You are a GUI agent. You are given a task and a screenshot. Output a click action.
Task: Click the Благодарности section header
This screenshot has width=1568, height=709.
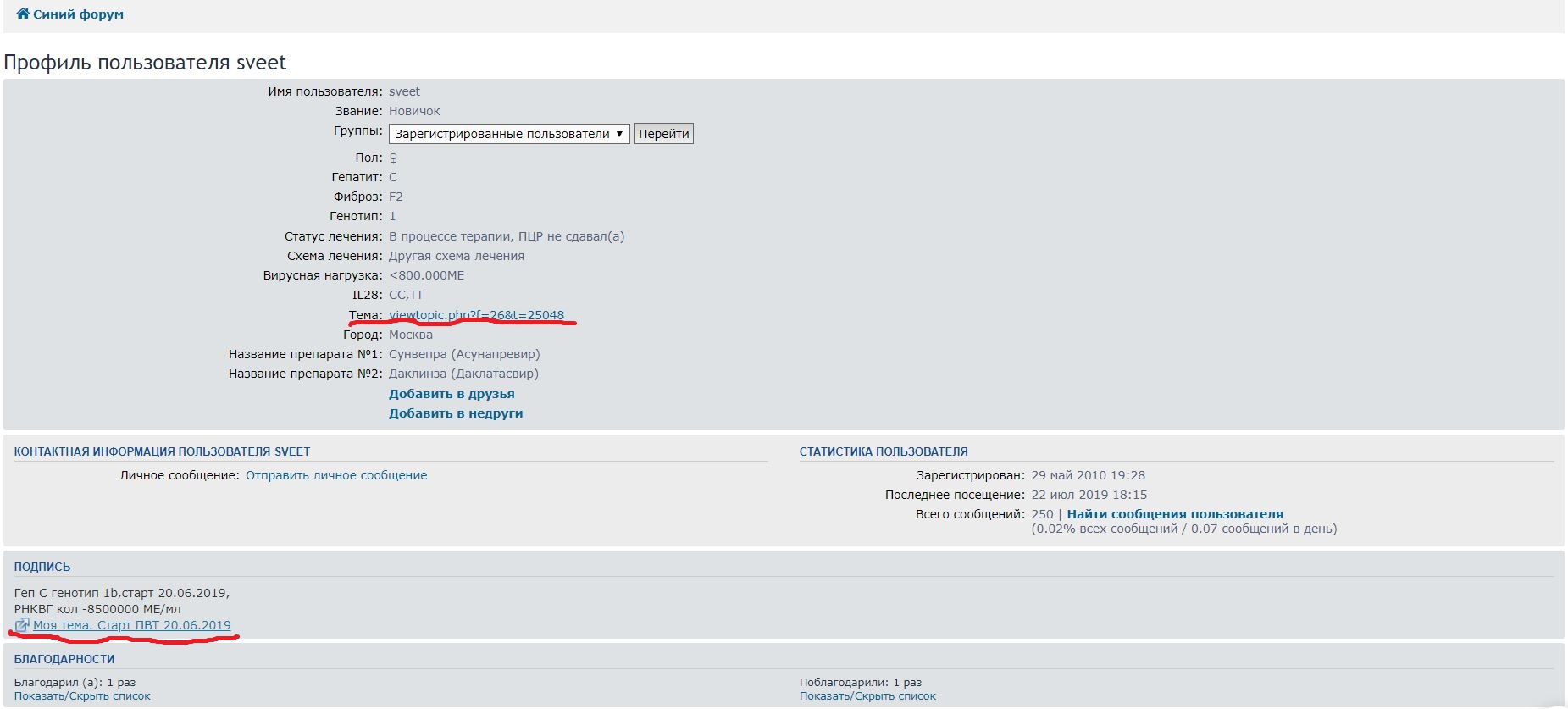click(64, 659)
